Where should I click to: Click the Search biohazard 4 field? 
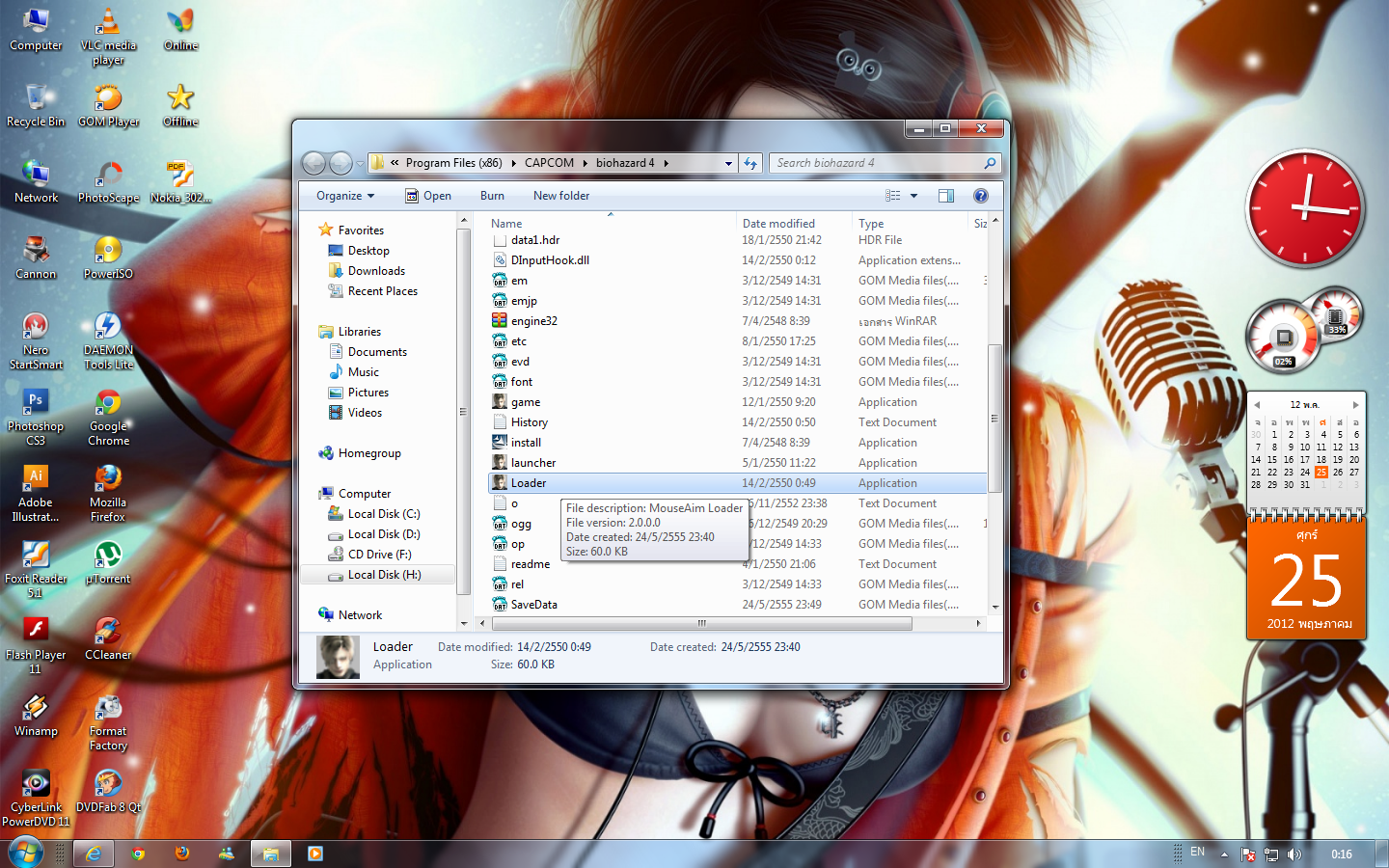tap(885, 163)
